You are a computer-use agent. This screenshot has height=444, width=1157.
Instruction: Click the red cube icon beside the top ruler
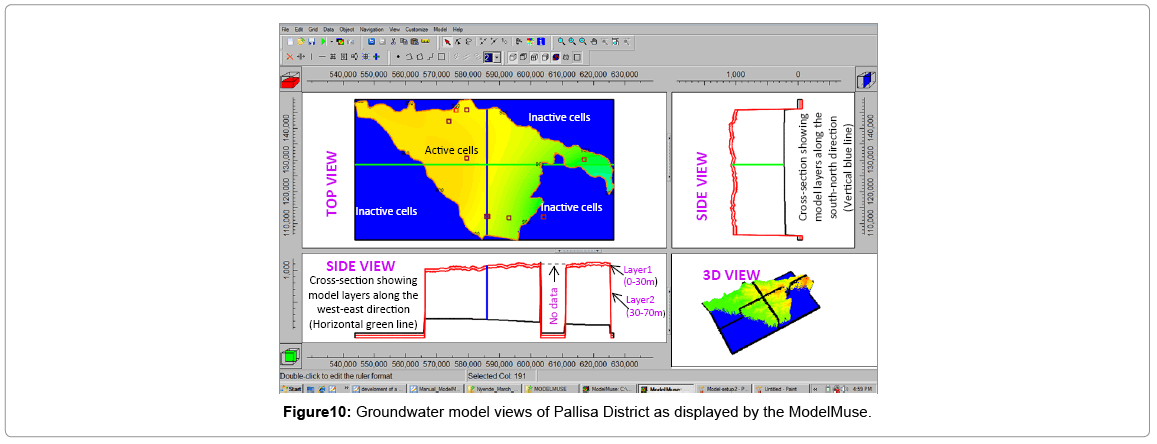[291, 78]
